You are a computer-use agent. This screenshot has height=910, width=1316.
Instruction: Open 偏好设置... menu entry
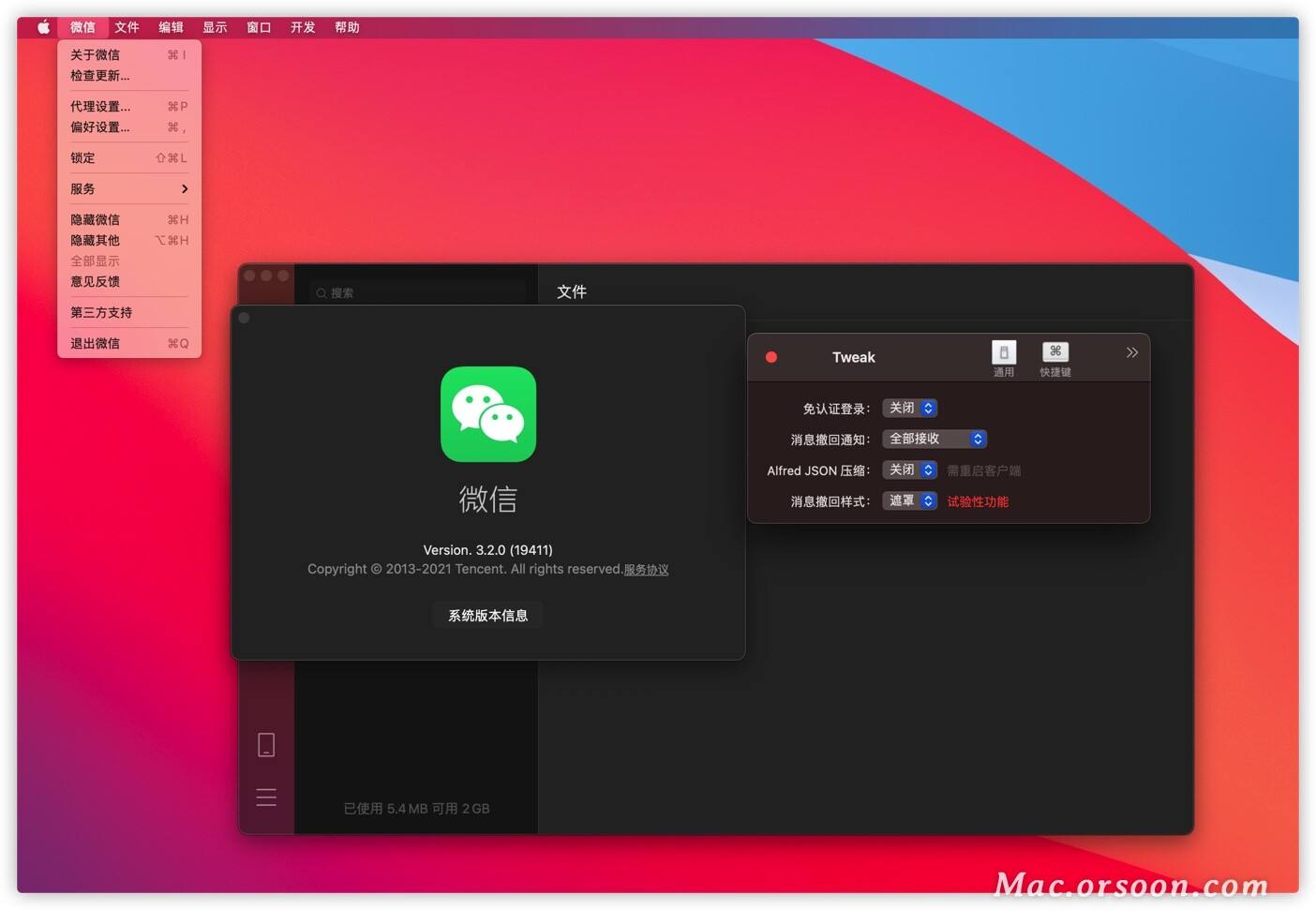pos(129,127)
